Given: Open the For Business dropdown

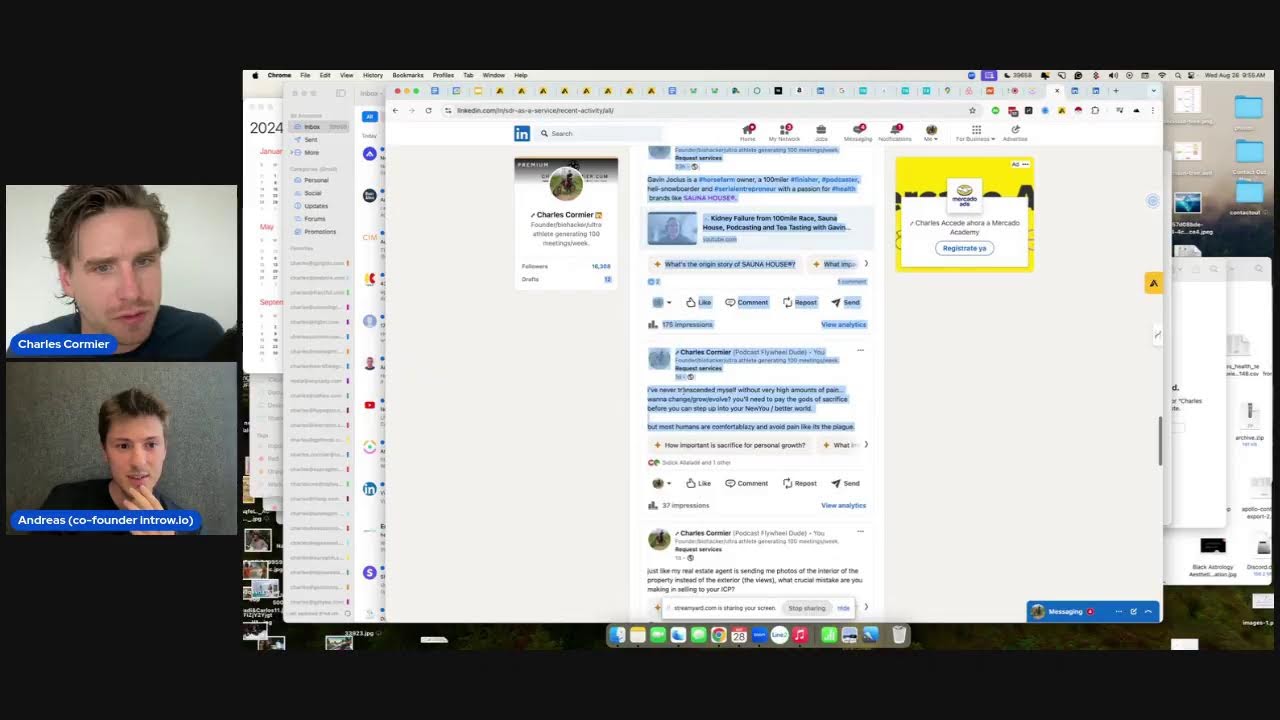Looking at the screenshot, I should point(975,132).
